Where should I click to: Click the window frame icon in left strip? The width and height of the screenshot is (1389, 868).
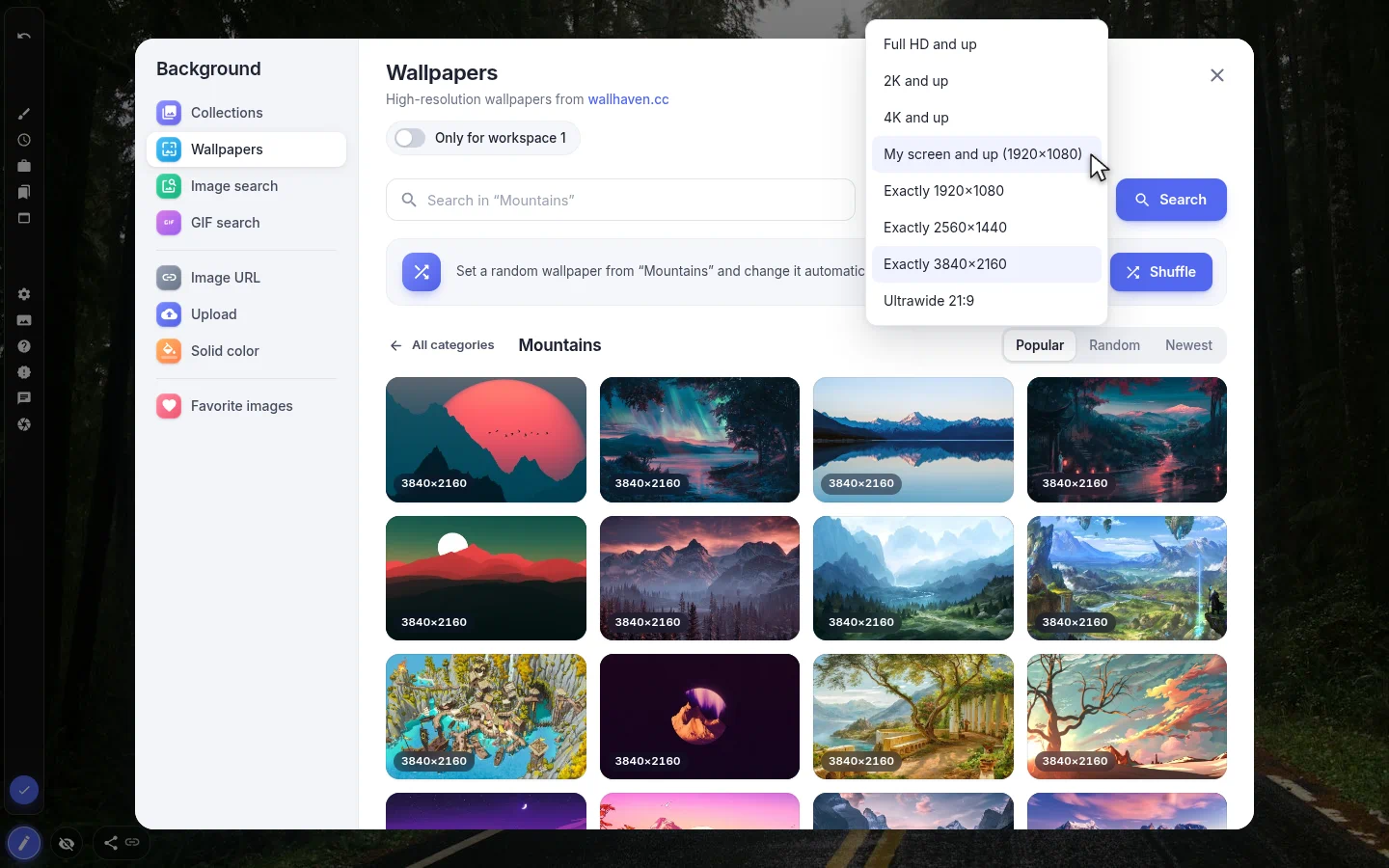(24, 218)
